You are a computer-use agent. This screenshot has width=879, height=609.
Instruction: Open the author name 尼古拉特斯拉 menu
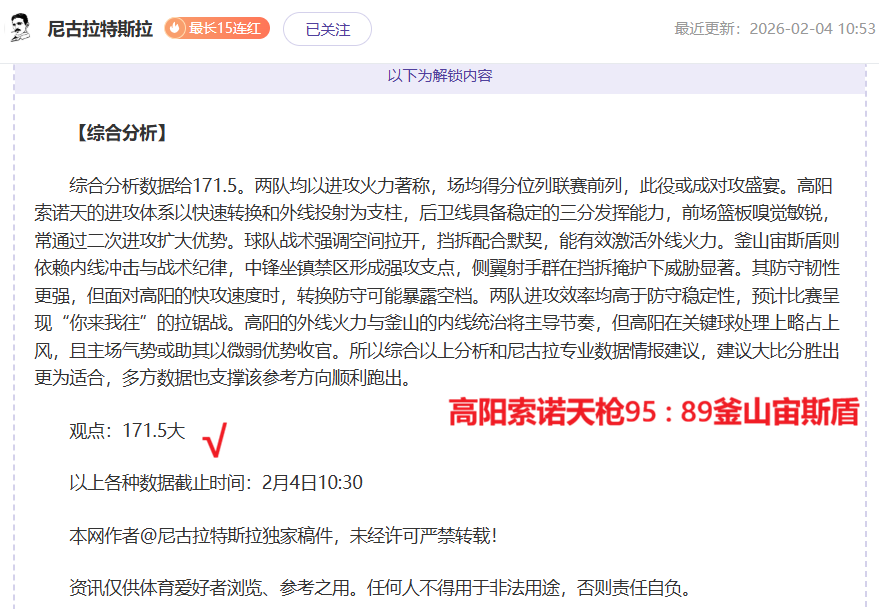point(98,29)
